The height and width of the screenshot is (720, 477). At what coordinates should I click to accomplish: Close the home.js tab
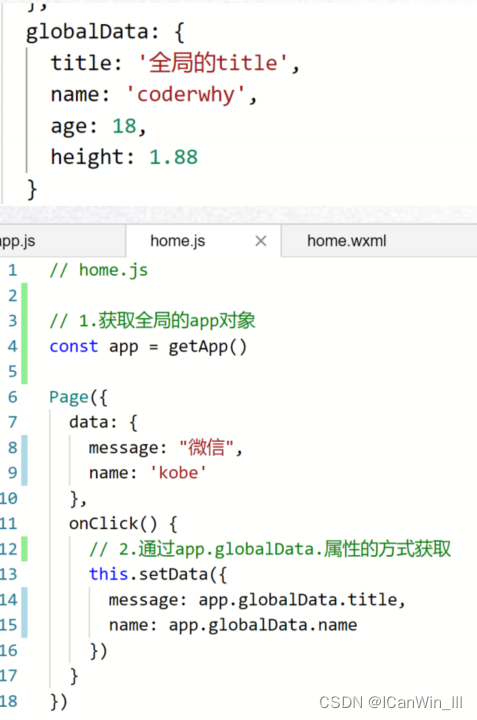pyautogui.click(x=261, y=241)
